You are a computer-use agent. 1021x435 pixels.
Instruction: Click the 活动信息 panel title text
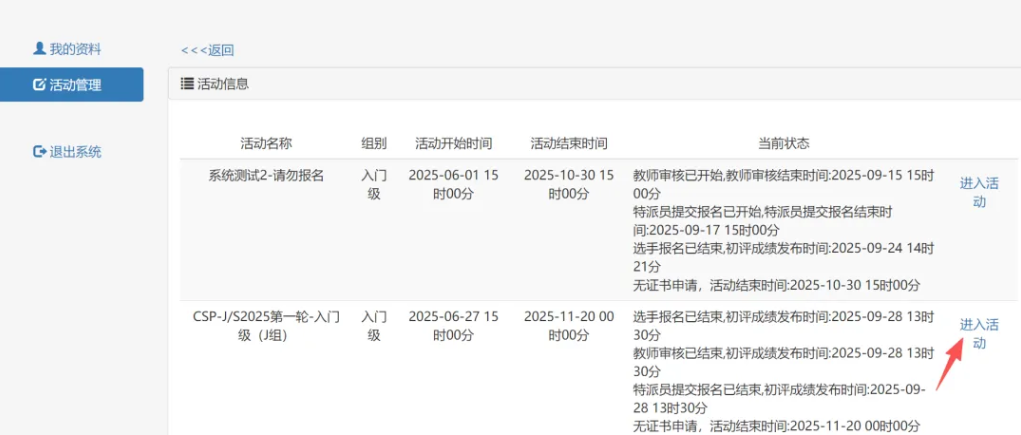[x=223, y=84]
